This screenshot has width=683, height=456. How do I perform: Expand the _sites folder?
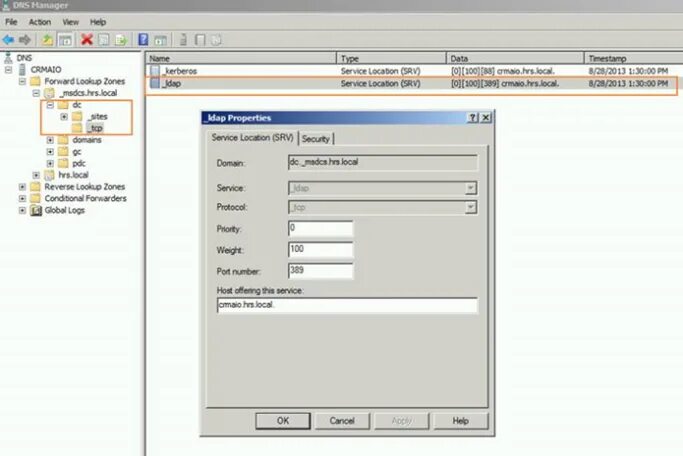[x=64, y=117]
